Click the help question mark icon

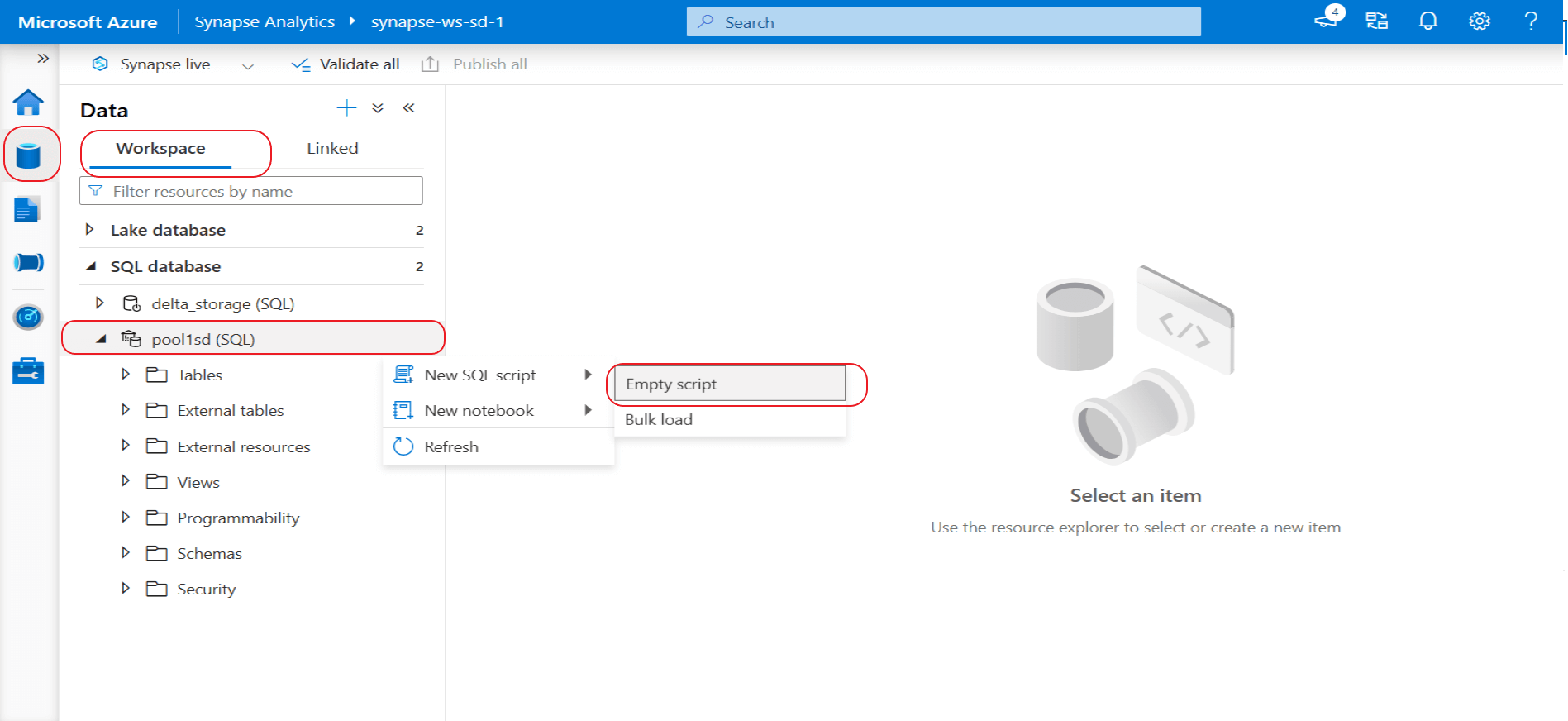(1530, 21)
